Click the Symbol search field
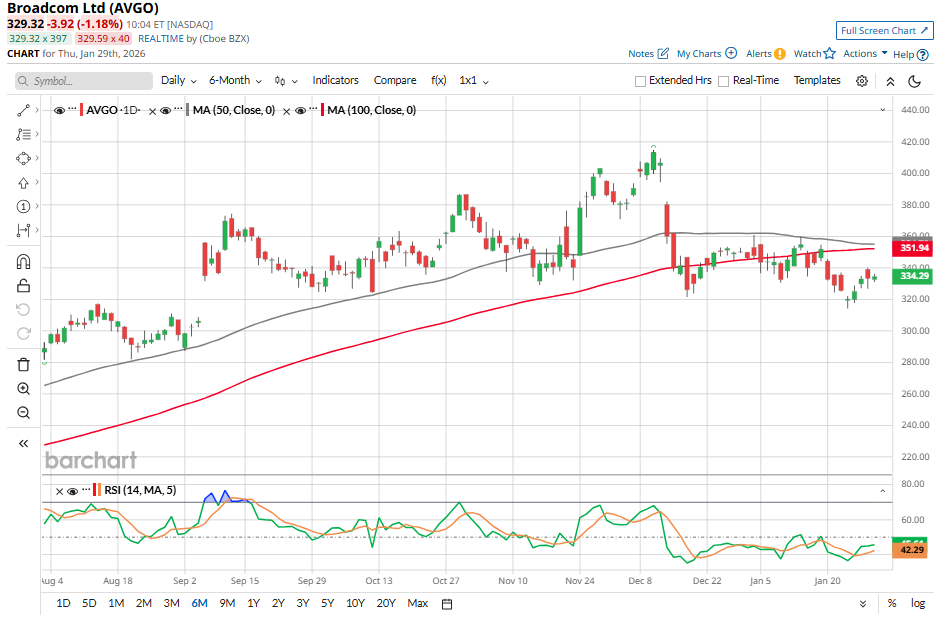The image size is (947, 632). 84,81
